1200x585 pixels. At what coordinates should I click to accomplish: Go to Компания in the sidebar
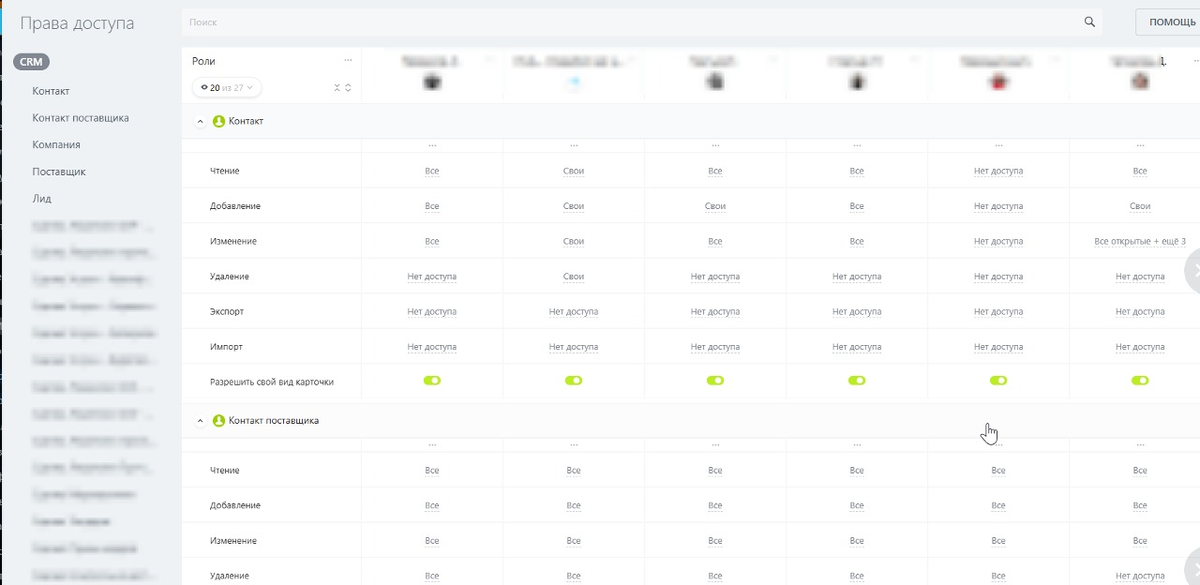56,145
